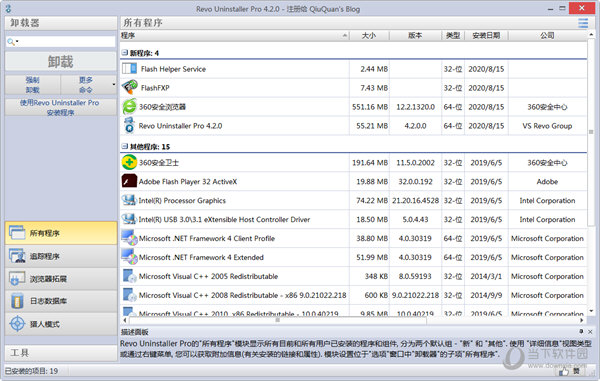Open the search options dropdown arrow
Image resolution: width=600 pixels, height=381 pixels.
point(17,41)
